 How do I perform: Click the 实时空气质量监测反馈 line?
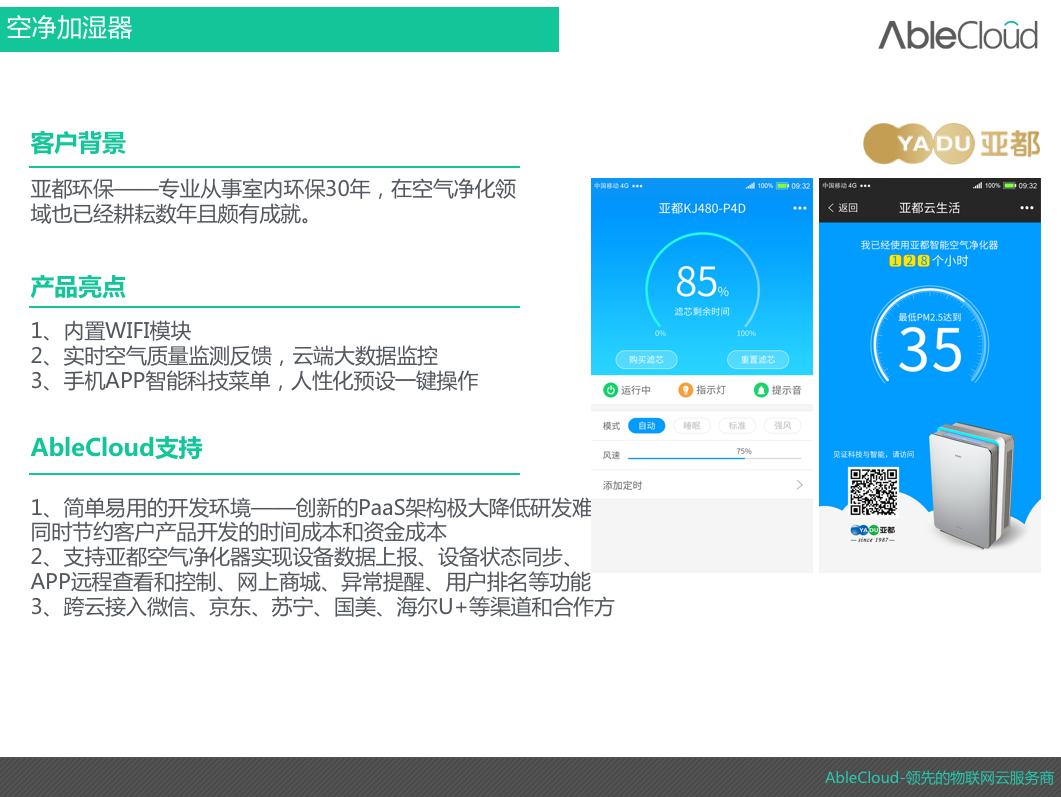click(x=234, y=356)
